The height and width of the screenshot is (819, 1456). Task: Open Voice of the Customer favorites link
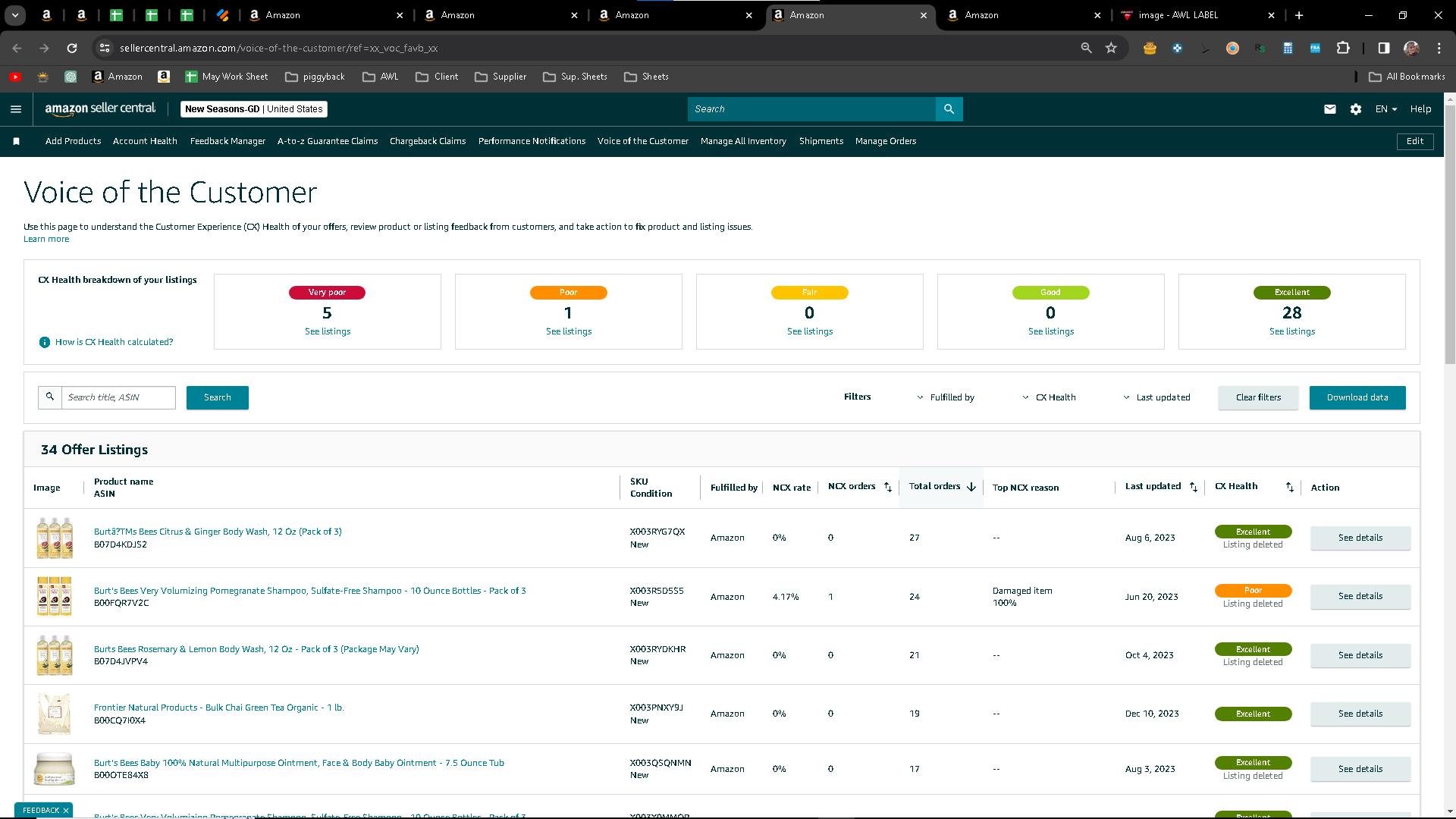pyautogui.click(x=643, y=141)
